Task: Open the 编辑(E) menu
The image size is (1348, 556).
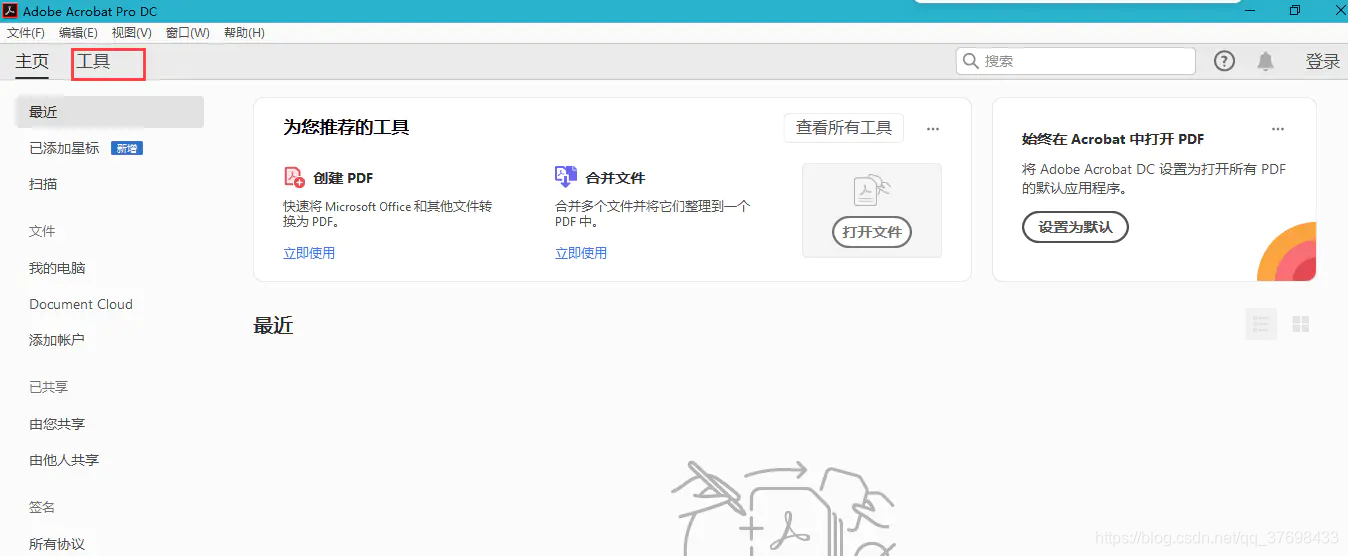Action: coord(78,33)
